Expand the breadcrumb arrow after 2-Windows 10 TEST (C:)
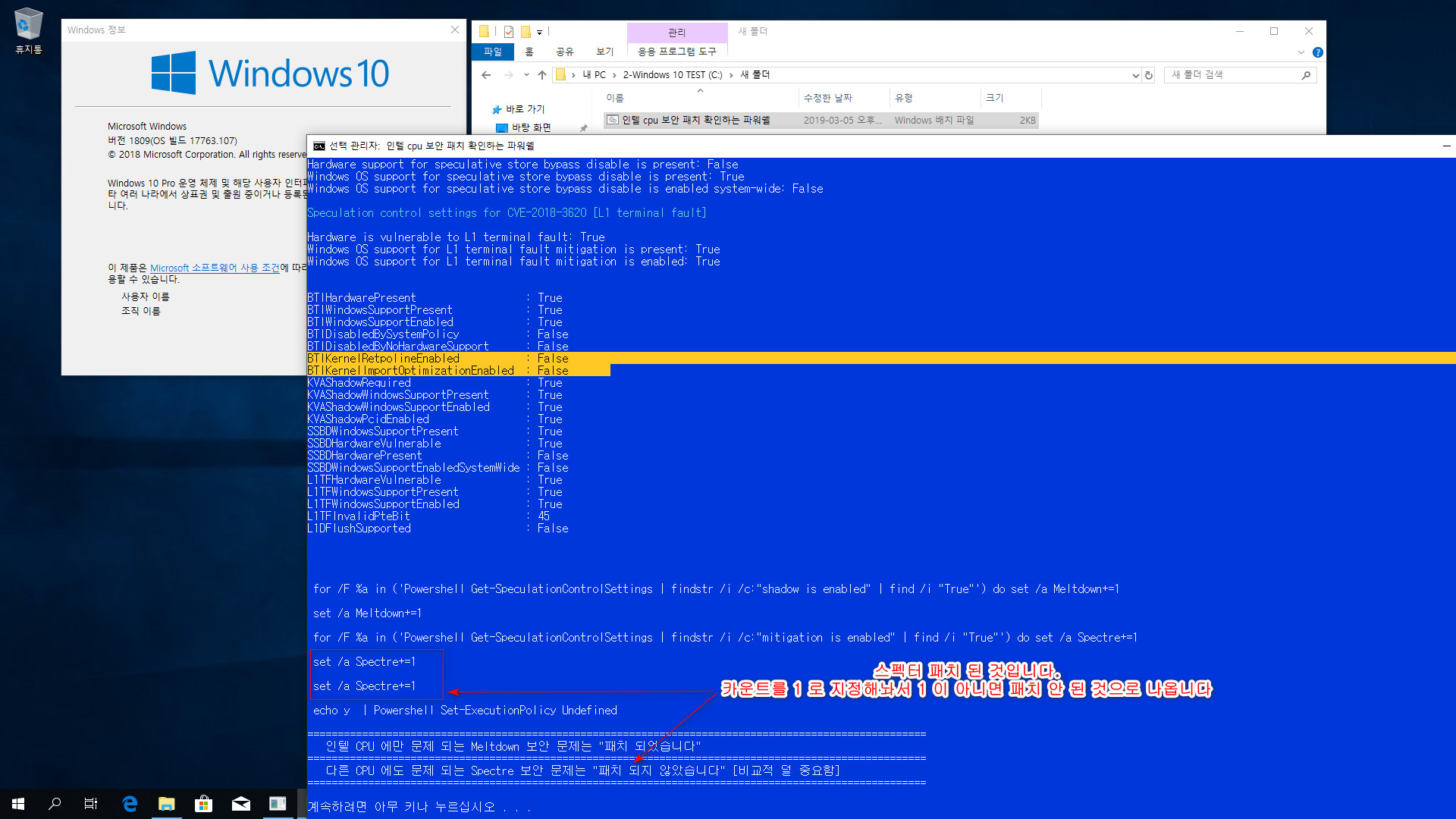 pyautogui.click(x=732, y=75)
